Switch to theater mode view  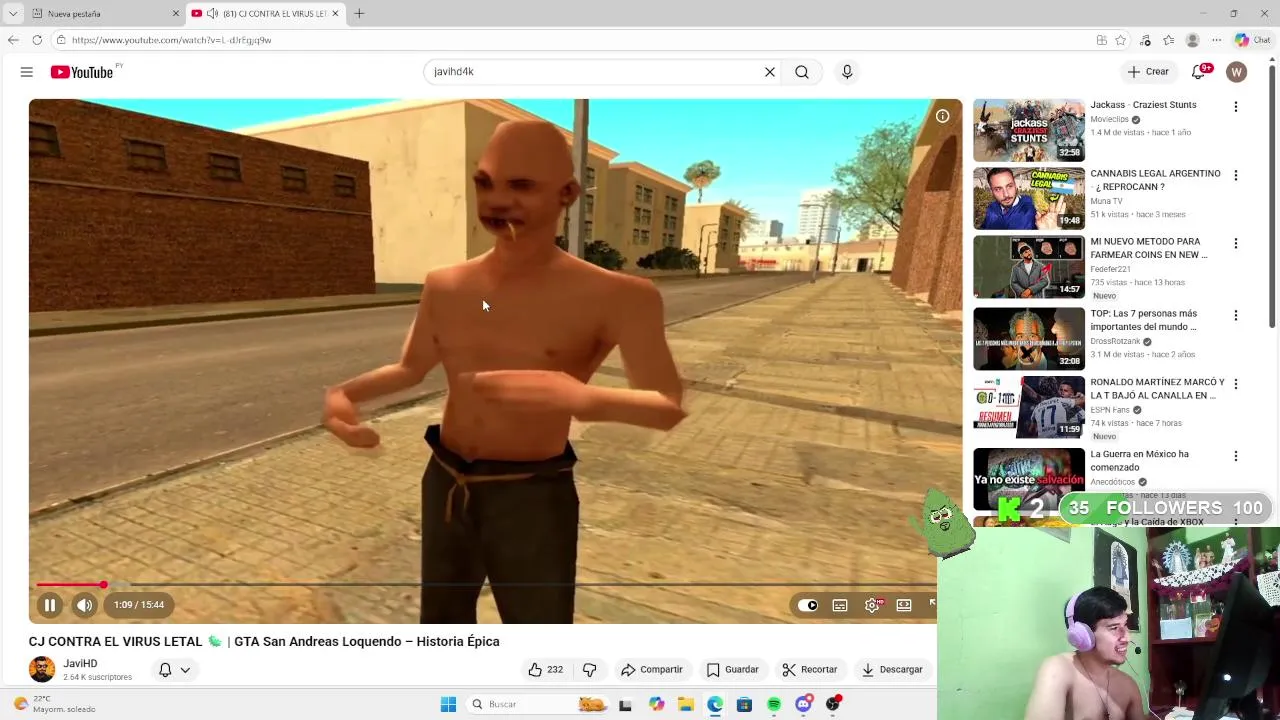tap(904, 605)
